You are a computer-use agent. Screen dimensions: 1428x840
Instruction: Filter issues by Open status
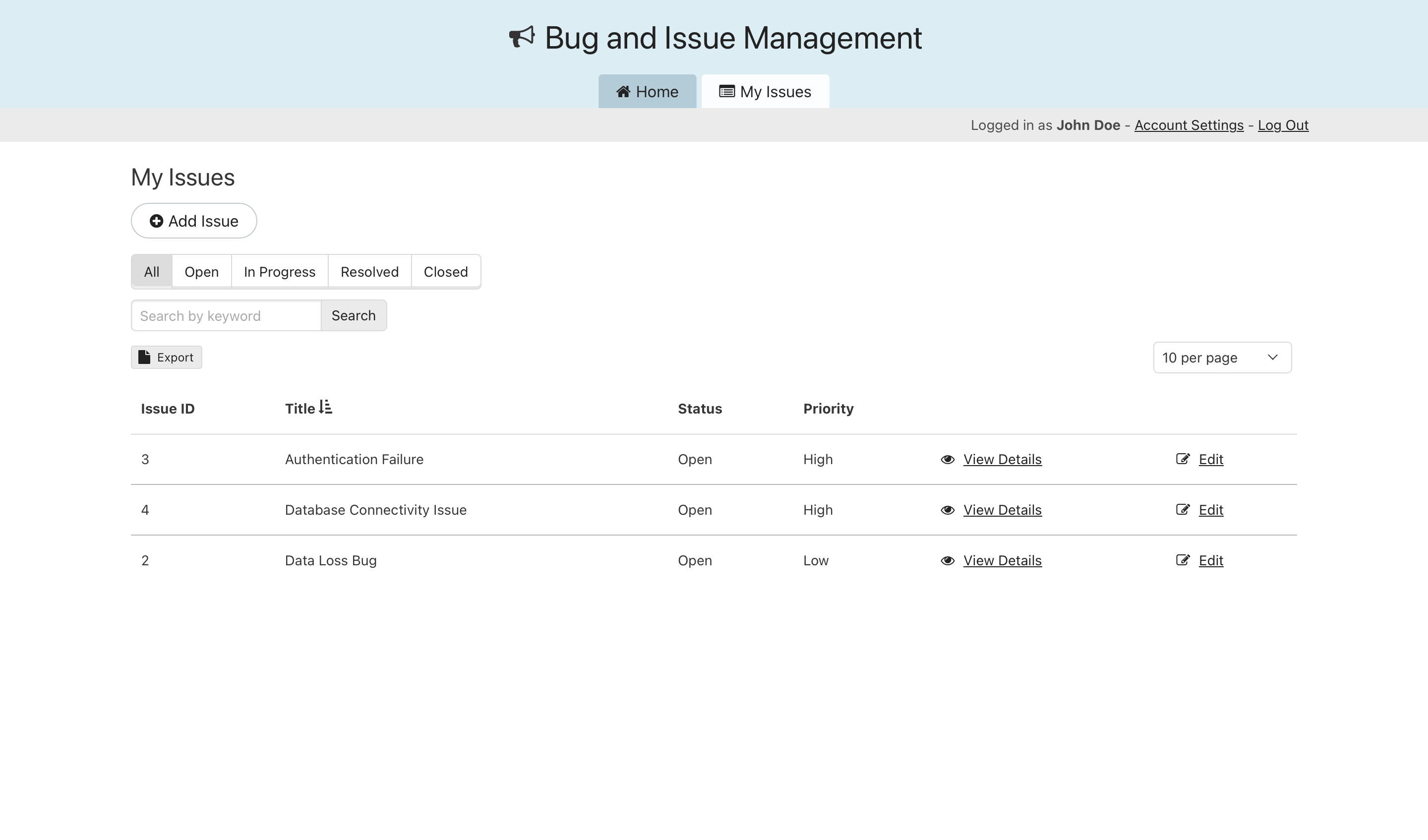(202, 272)
